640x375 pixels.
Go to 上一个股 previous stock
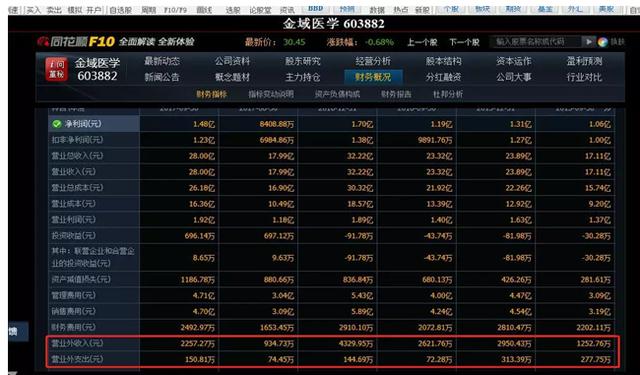click(422, 42)
